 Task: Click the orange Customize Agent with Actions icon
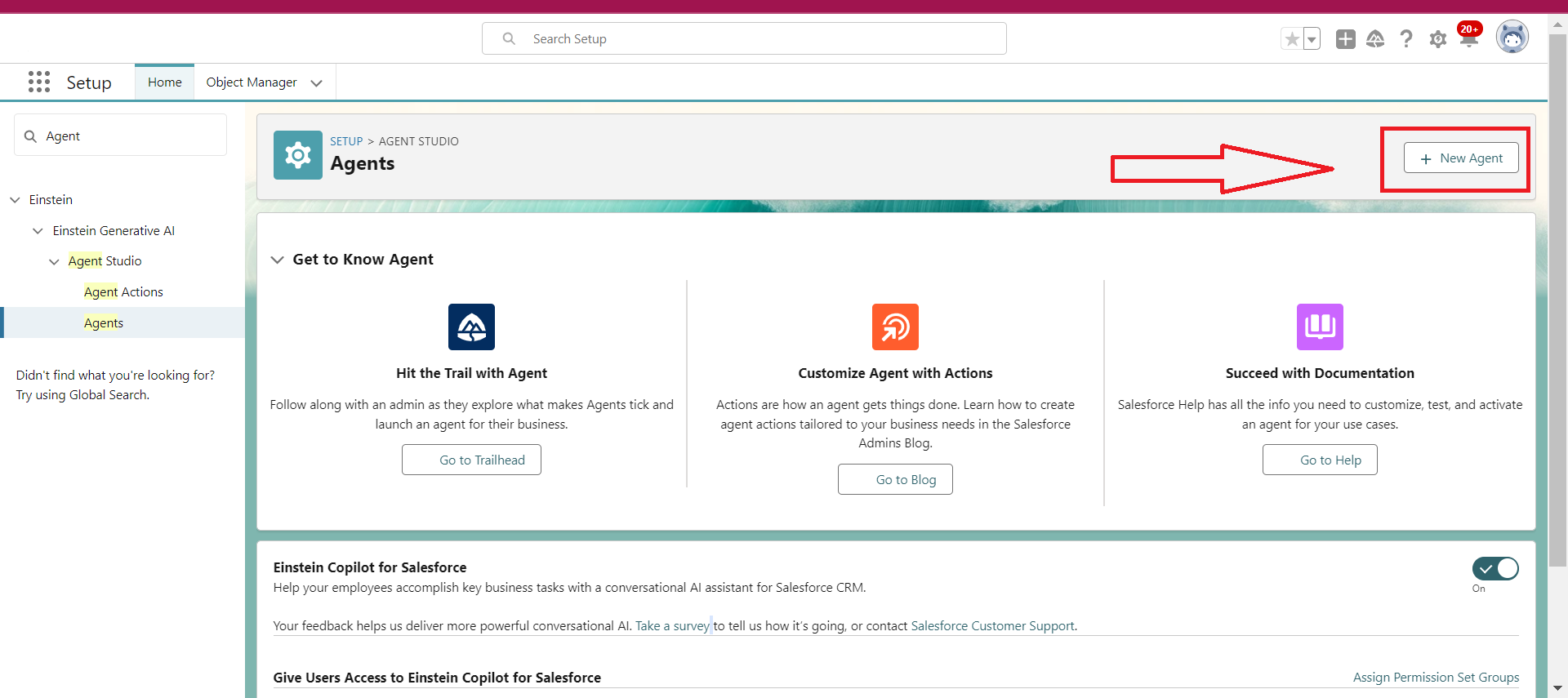895,327
